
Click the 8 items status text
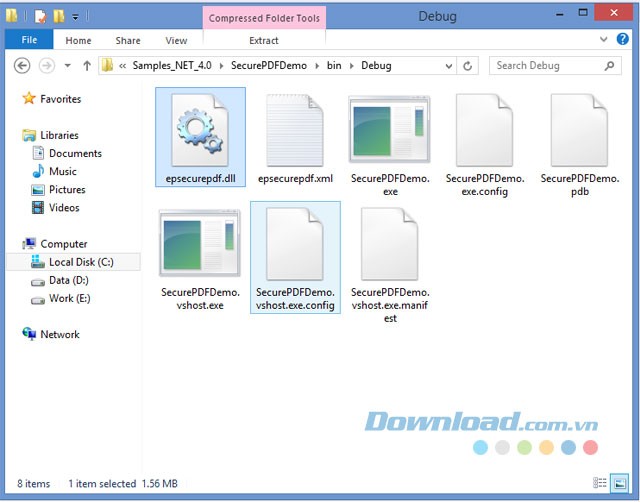click(x=33, y=484)
